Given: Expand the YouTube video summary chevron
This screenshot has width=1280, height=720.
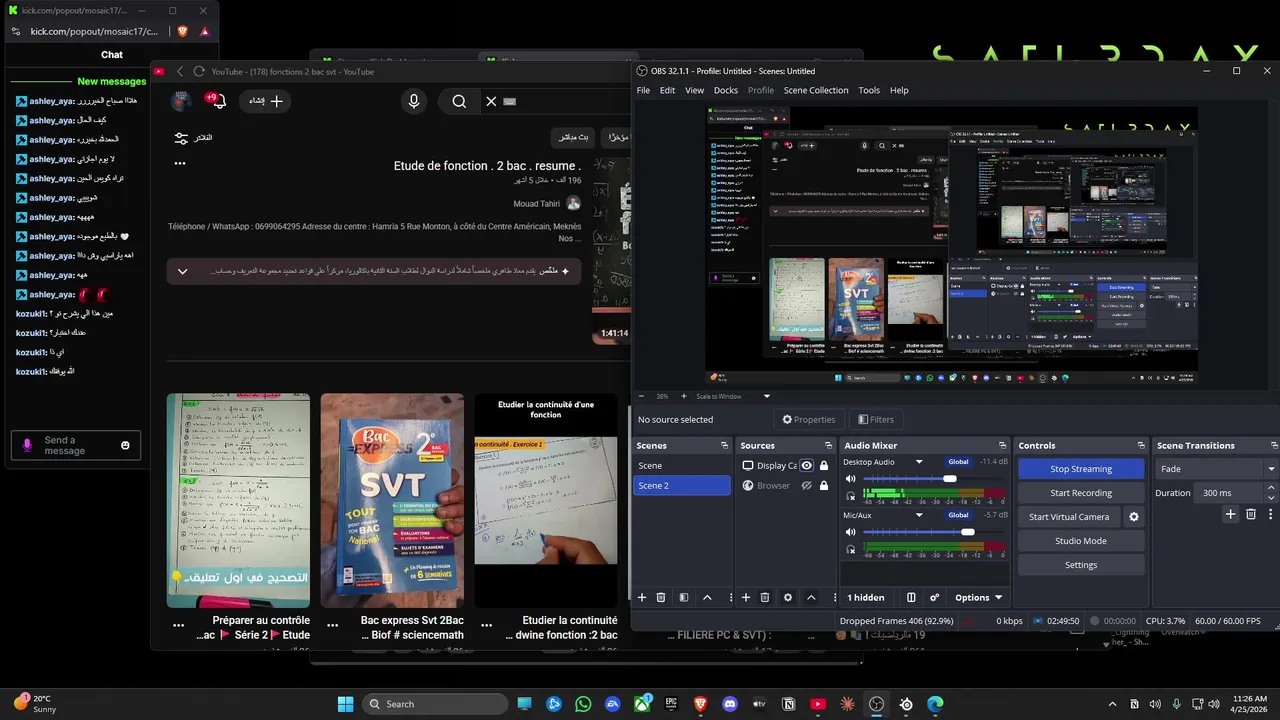Looking at the screenshot, I should coord(182,271).
